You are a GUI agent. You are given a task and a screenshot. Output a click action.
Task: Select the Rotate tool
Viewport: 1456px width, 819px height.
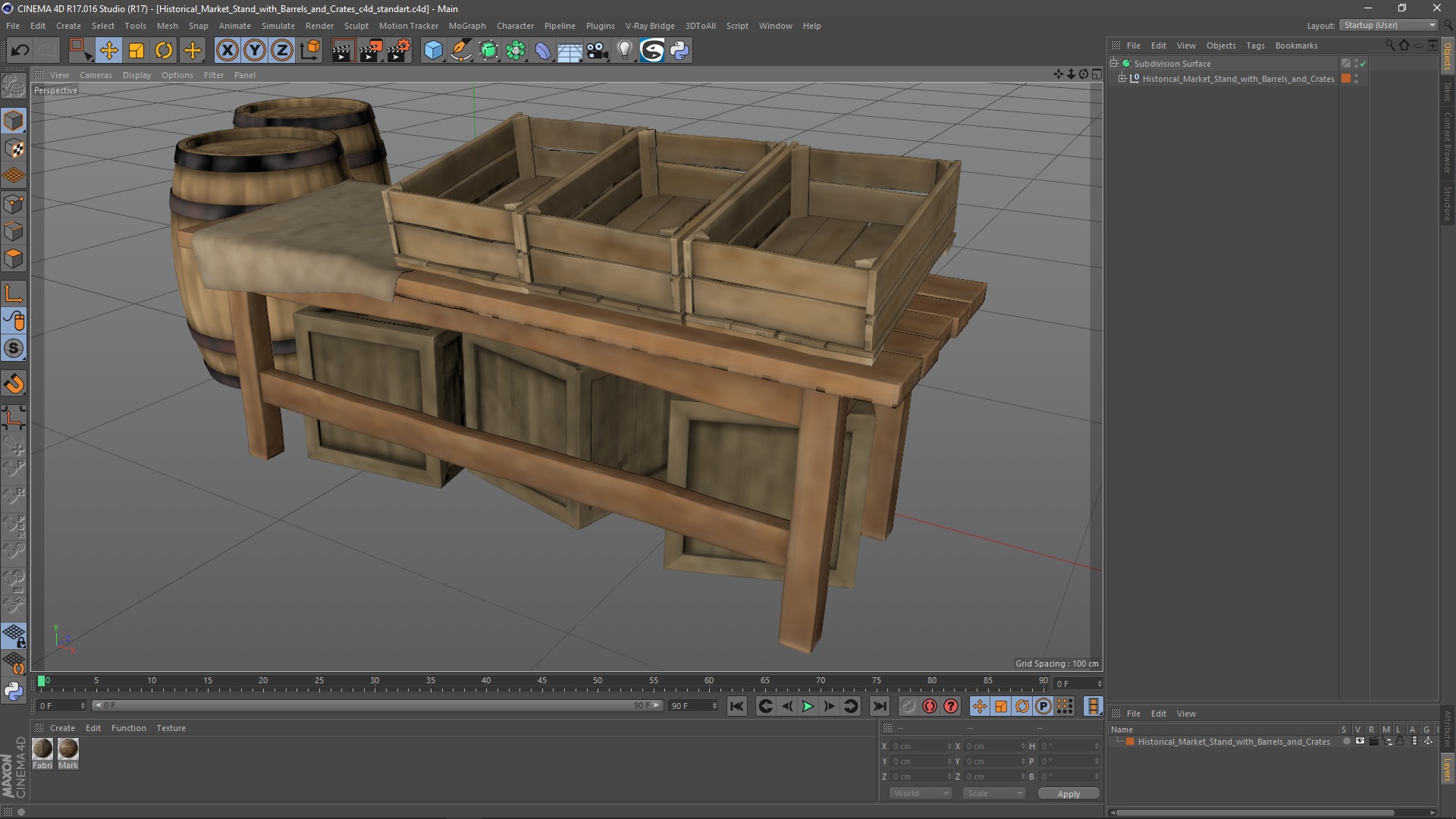pos(164,51)
